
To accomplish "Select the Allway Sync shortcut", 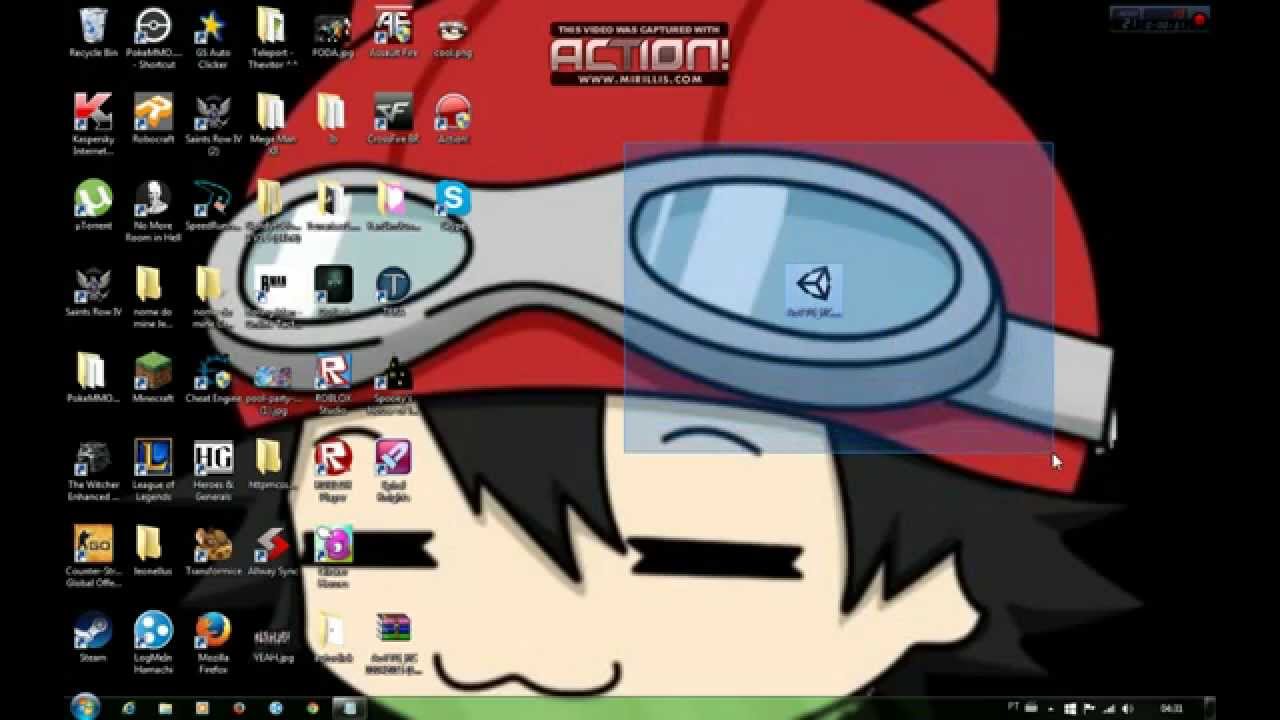I will pyautogui.click(x=272, y=551).
